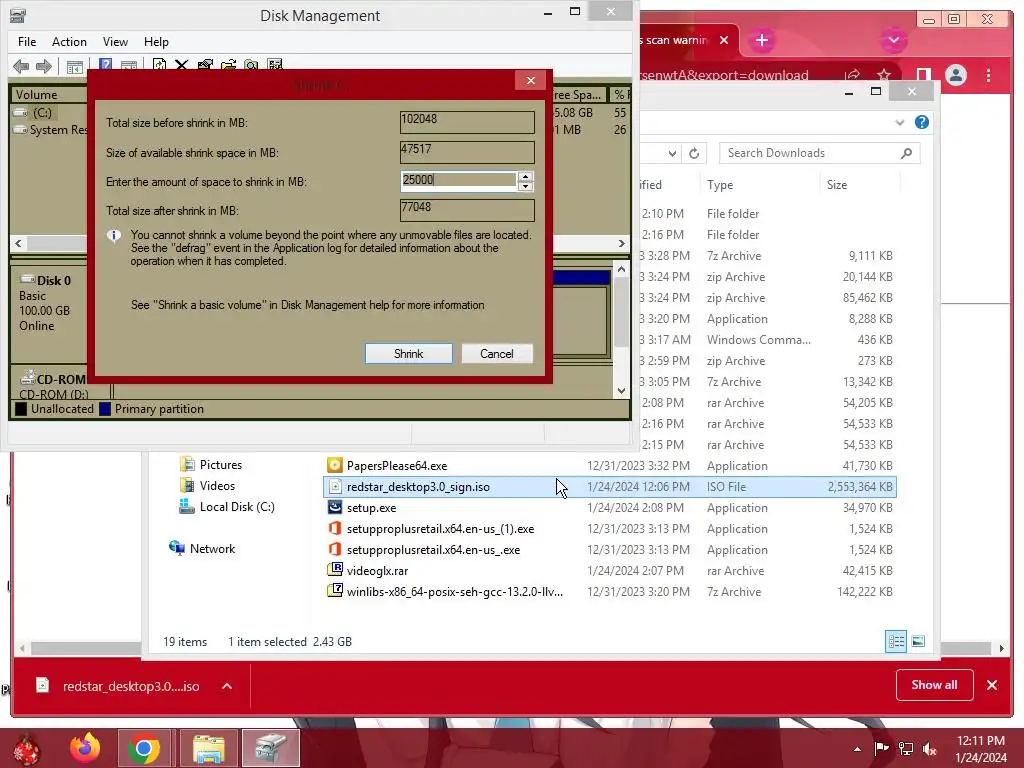Expand the Explorer ribbon chevron
This screenshot has width=1024, height=768.
(900, 122)
